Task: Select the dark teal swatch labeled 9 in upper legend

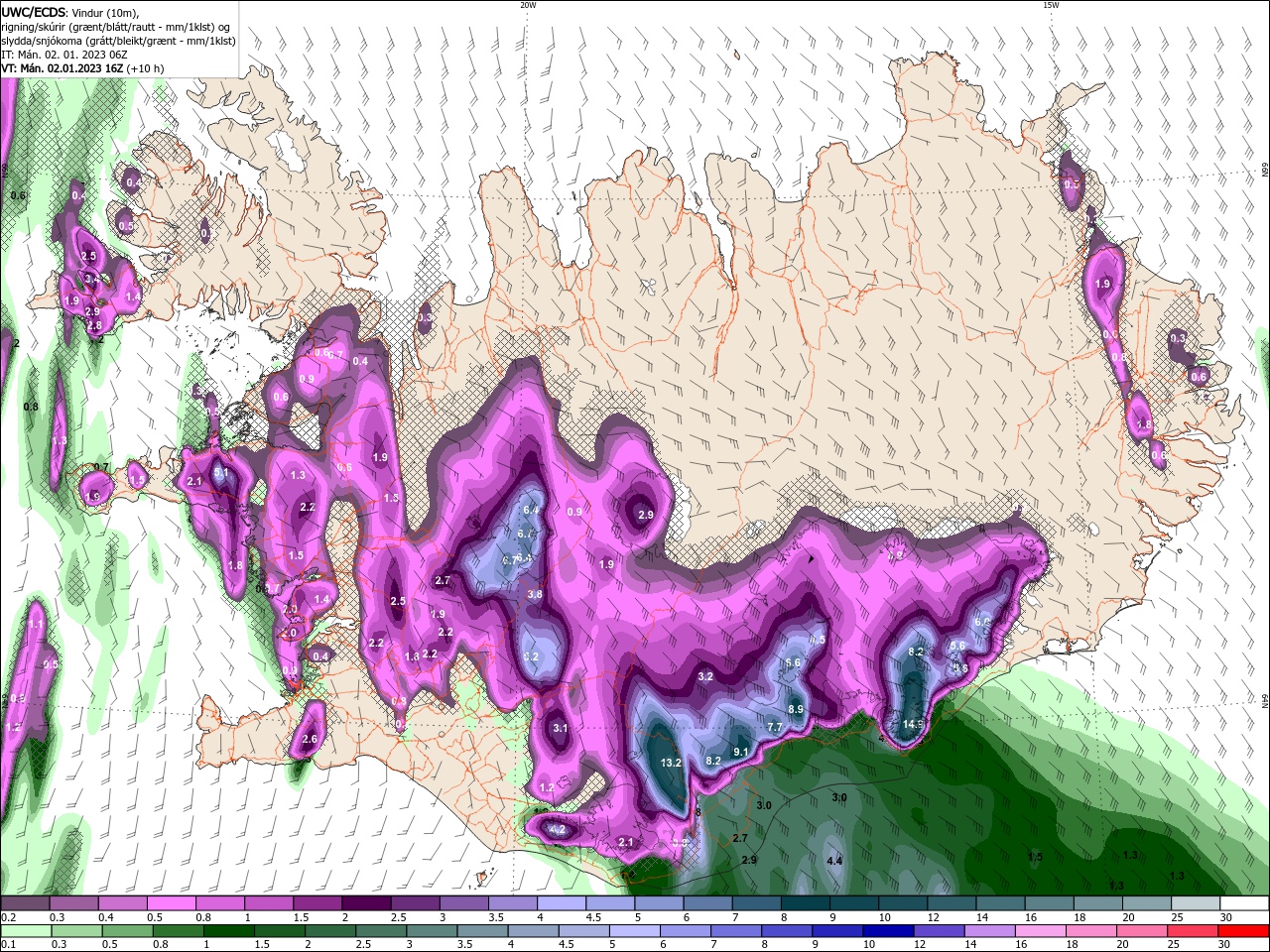Action: tap(852, 904)
